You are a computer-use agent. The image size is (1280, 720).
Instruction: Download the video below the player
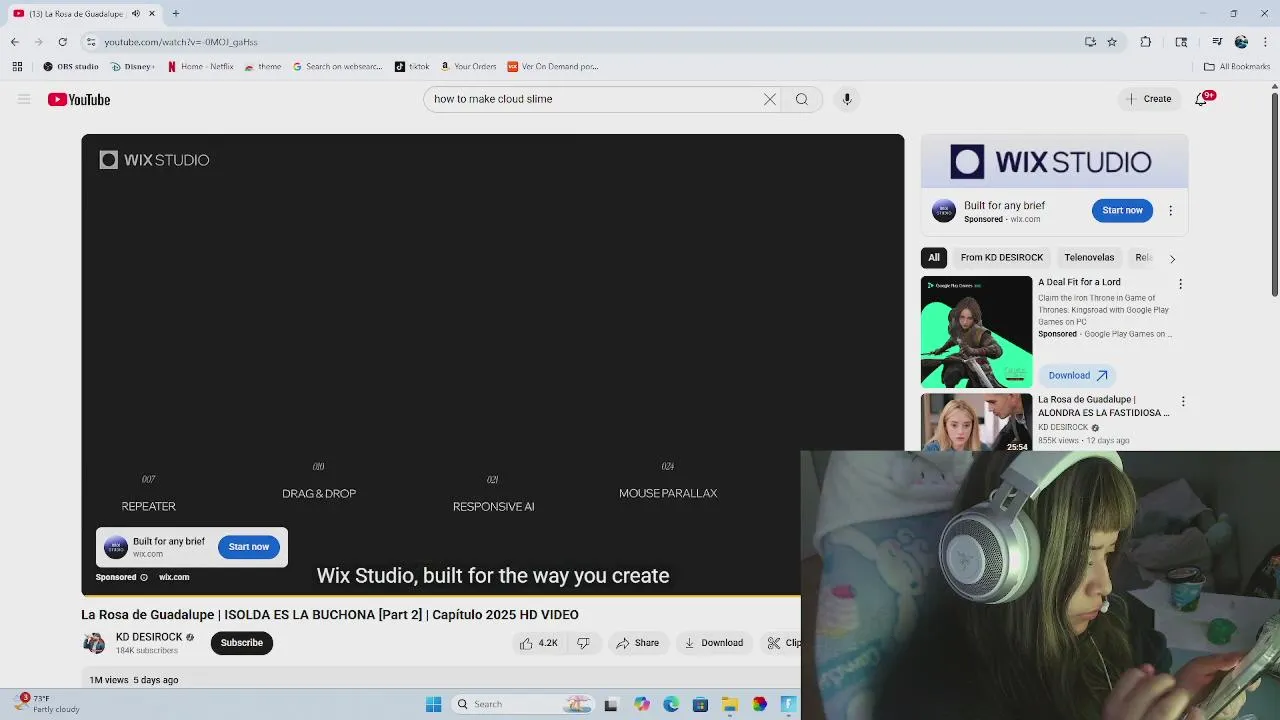(x=713, y=643)
